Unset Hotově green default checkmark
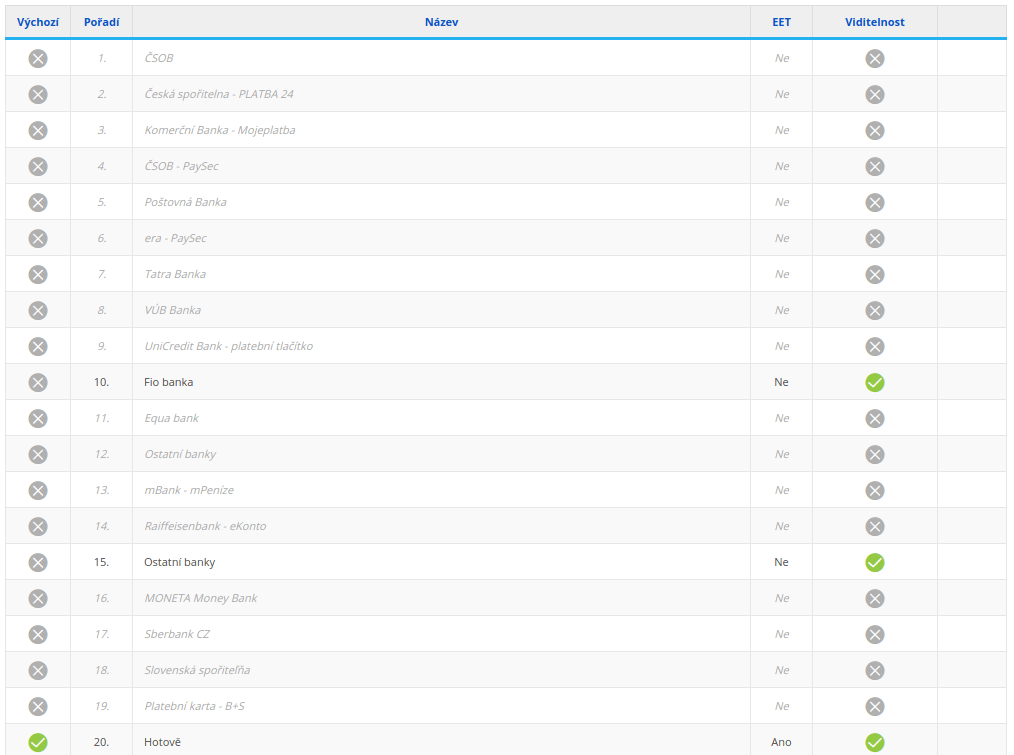 (38, 743)
